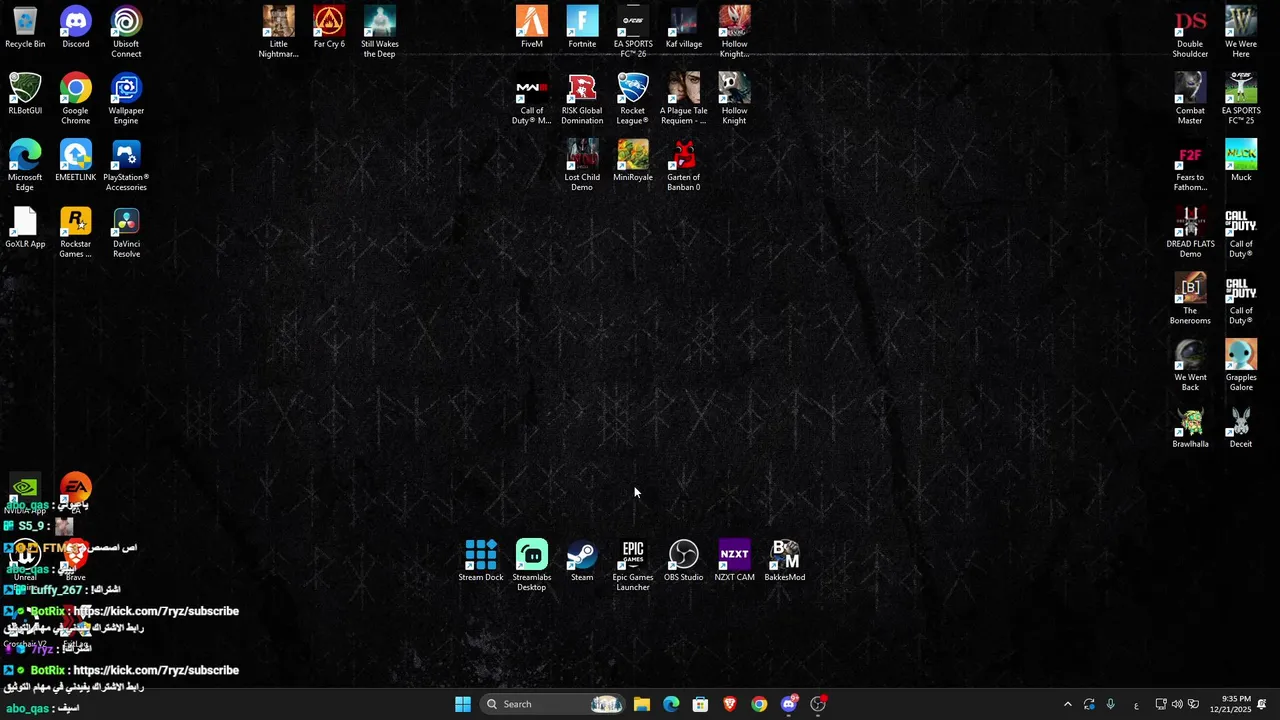Viewport: 1280px width, 720px height.
Task: Select the Grapples Galore icon
Action: pyautogui.click(x=1241, y=366)
